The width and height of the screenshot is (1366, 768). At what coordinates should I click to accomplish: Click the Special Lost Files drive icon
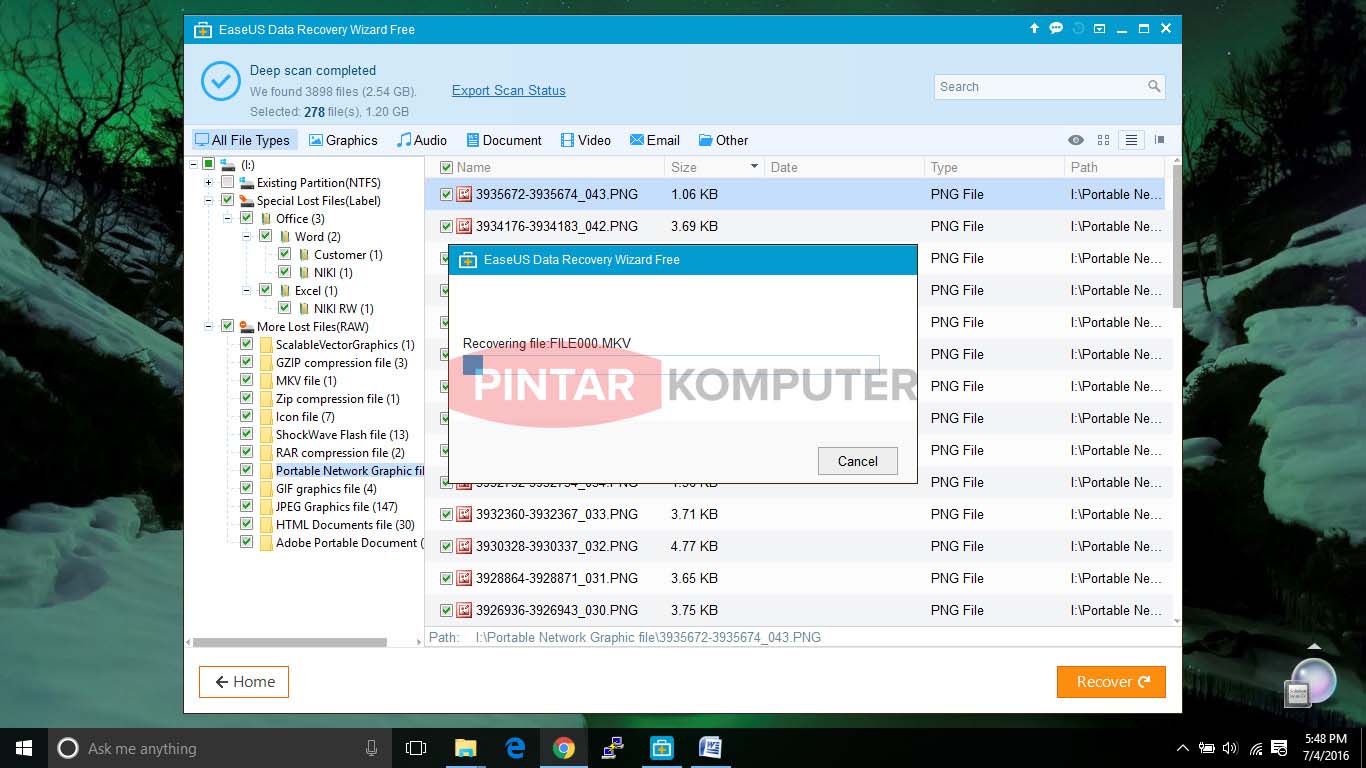pos(246,201)
